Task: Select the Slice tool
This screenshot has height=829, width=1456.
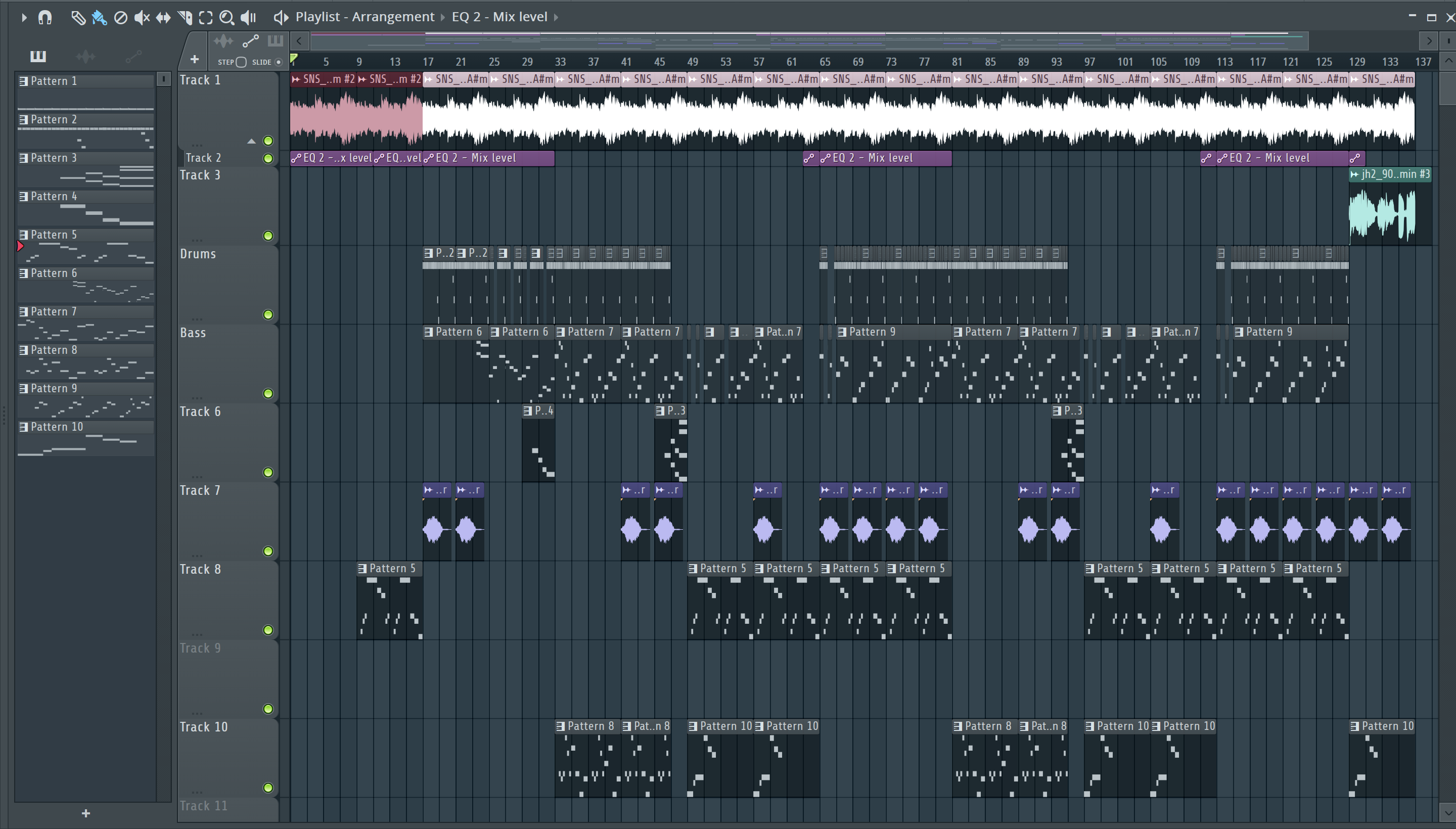Action: pyautogui.click(x=185, y=18)
